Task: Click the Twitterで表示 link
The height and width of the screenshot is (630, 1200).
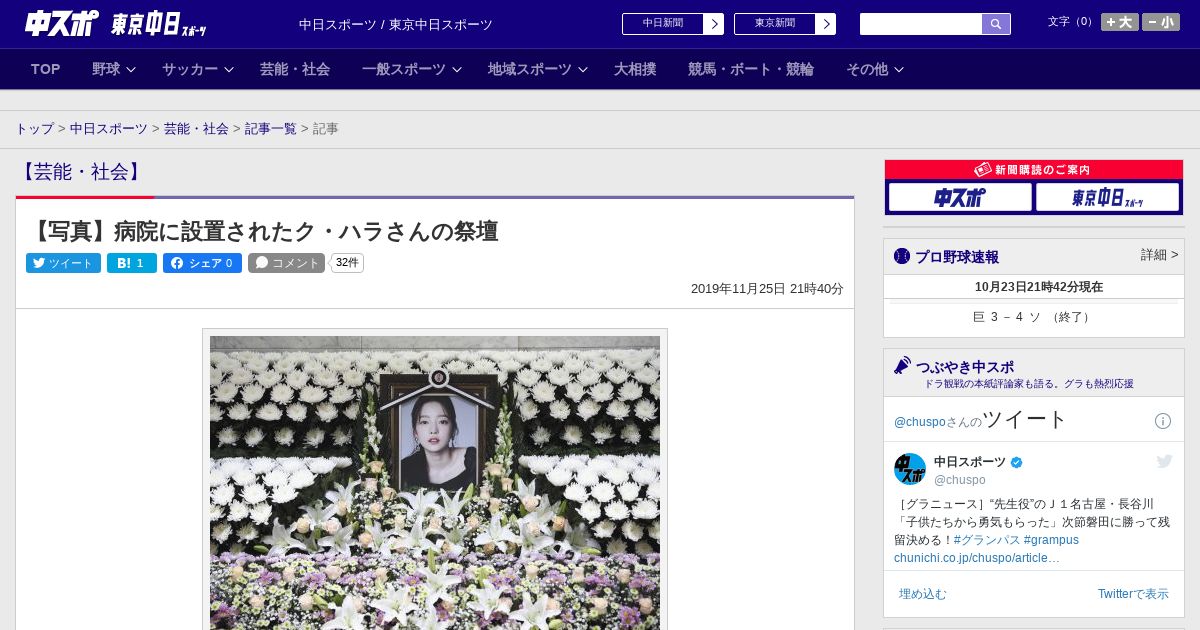Action: [1133, 594]
